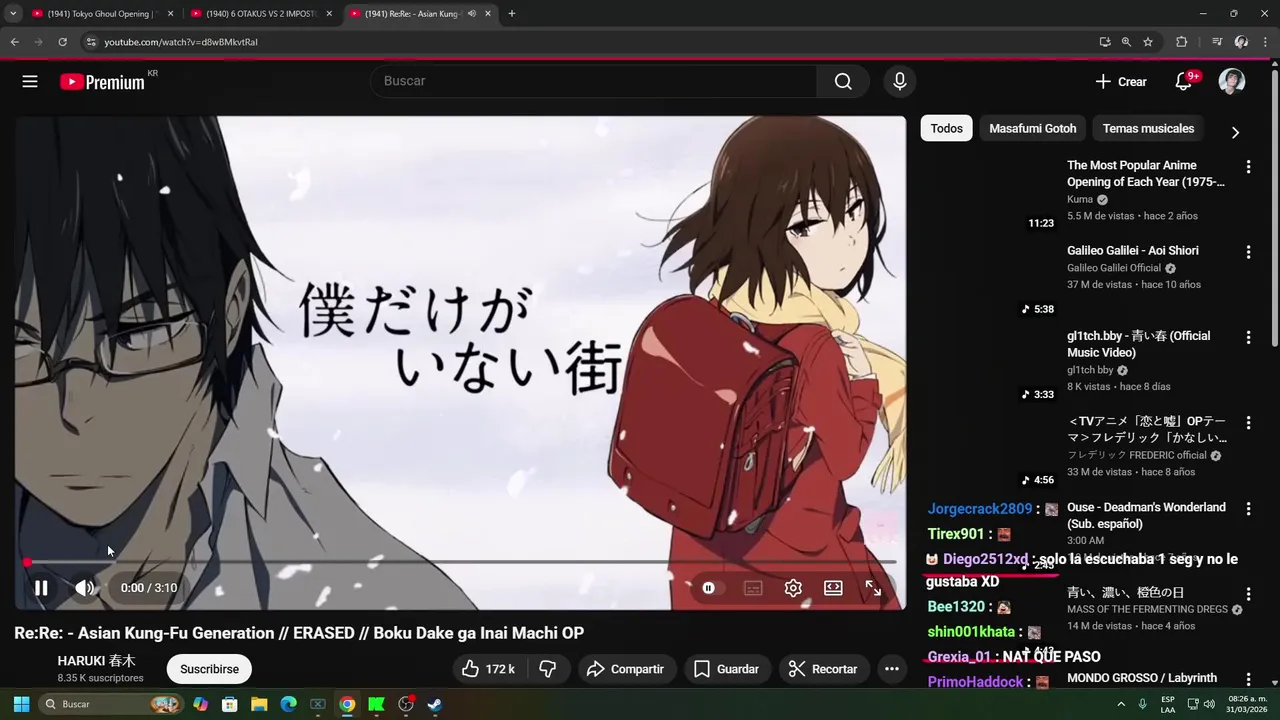Open more actions ellipsis under video
The width and height of the screenshot is (1280, 720).
tap(892, 669)
